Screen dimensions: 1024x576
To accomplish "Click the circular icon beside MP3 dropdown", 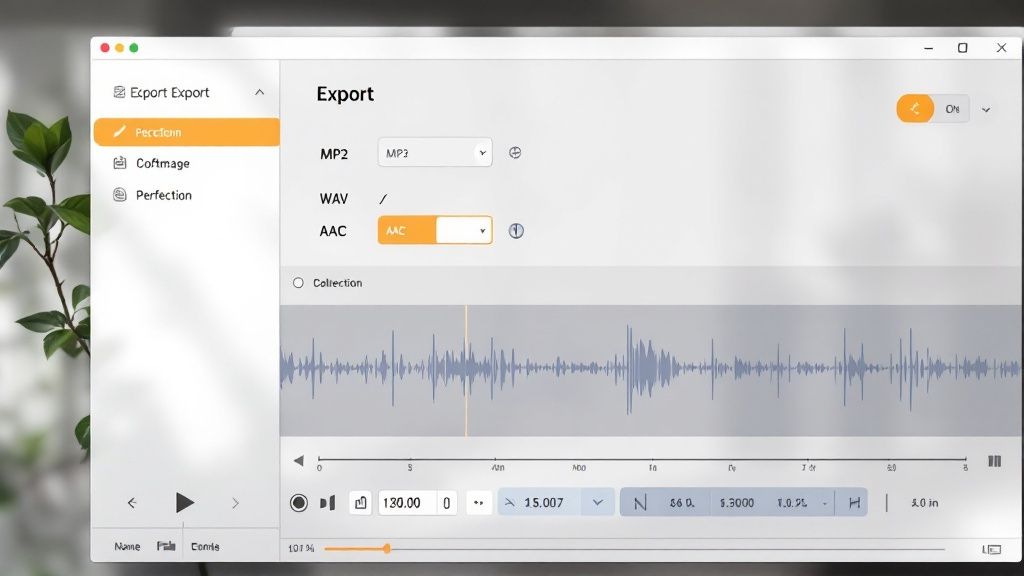I will (x=515, y=153).
